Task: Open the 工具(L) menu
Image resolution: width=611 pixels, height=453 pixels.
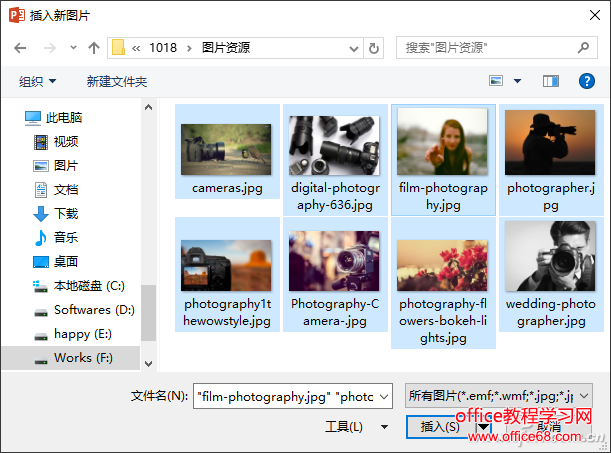Action: [x=355, y=427]
